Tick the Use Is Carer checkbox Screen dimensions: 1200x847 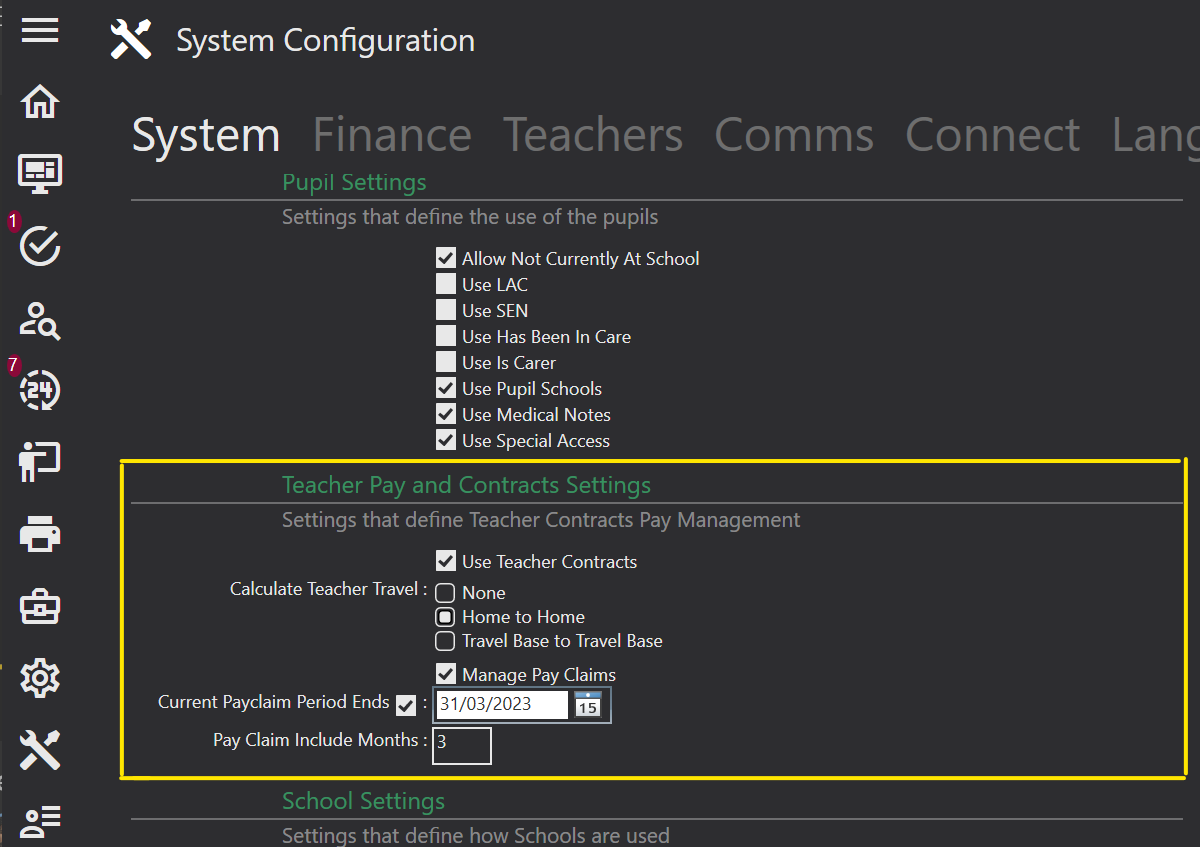tap(446, 362)
